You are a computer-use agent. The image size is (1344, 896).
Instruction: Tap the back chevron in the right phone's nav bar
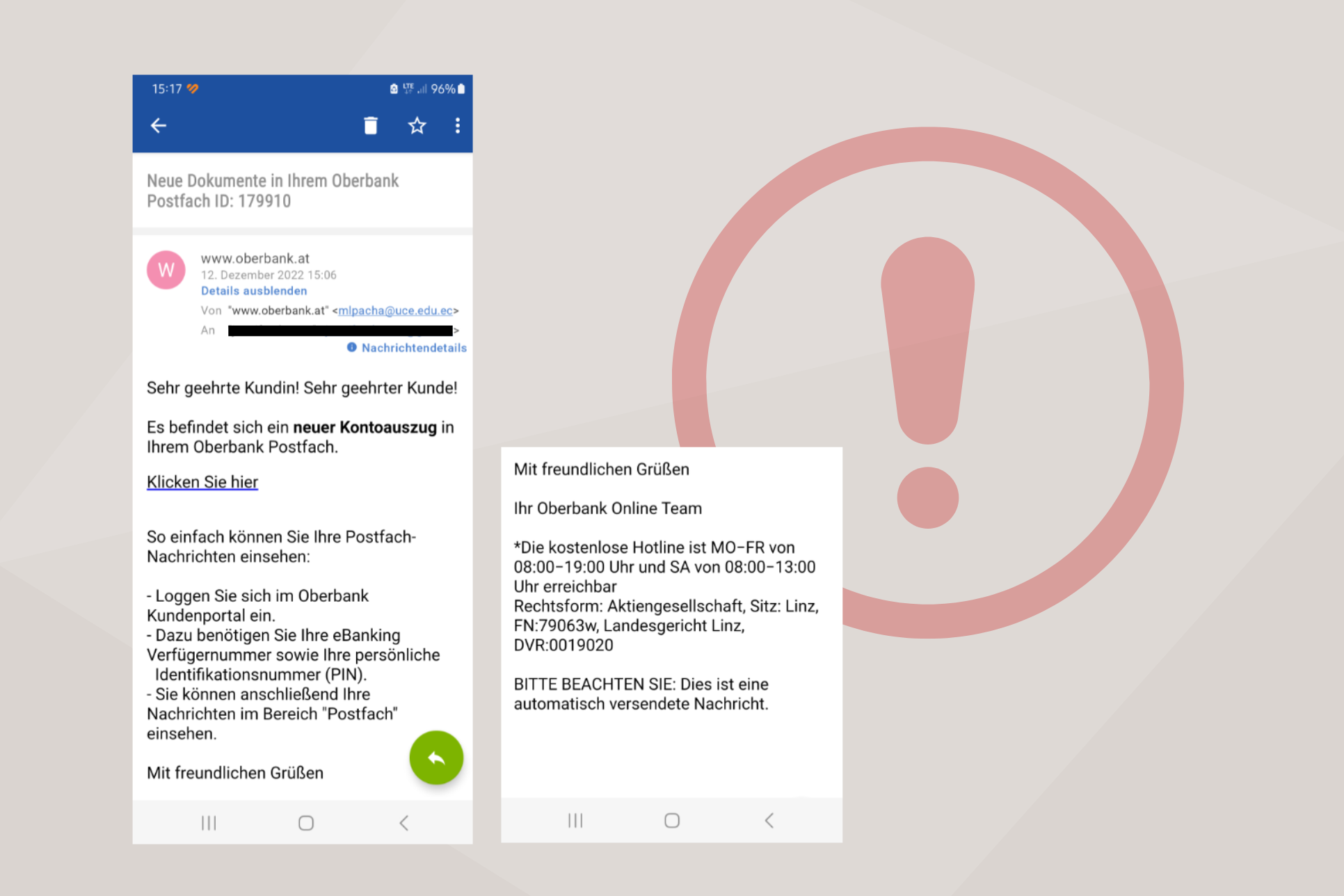[x=769, y=820]
